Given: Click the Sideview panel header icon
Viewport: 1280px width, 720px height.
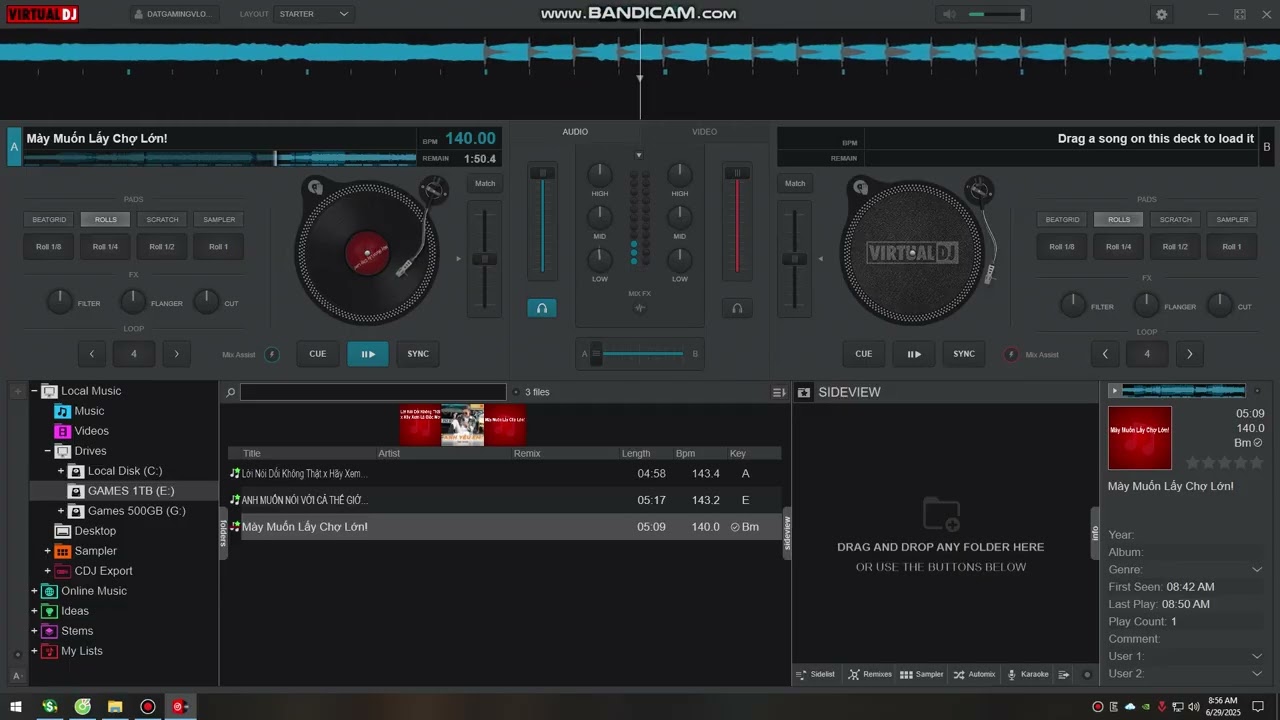Looking at the screenshot, I should click(x=803, y=393).
